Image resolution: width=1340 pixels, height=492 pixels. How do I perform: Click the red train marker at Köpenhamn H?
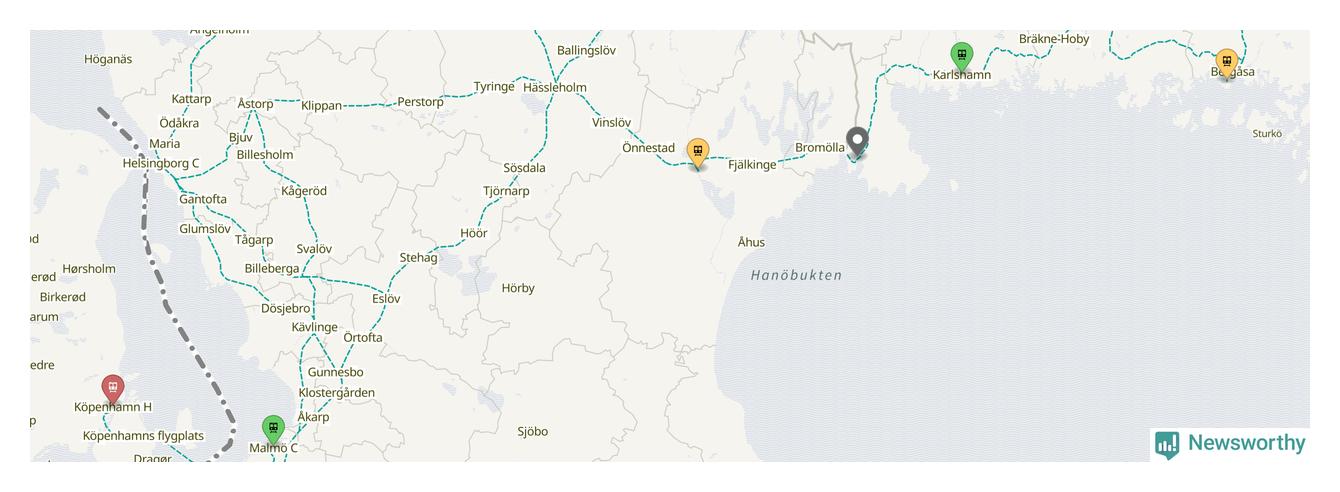pos(113,388)
